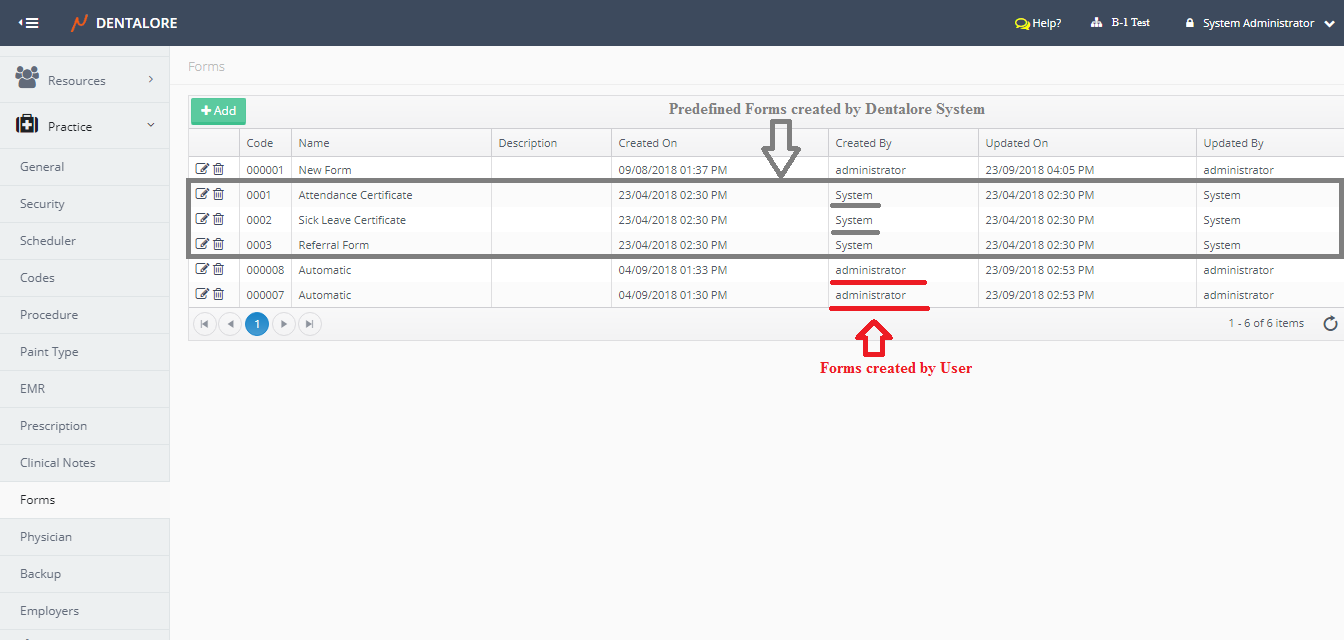This screenshot has height=640, width=1344.
Task: Go to the last page arrow
Action: click(310, 324)
